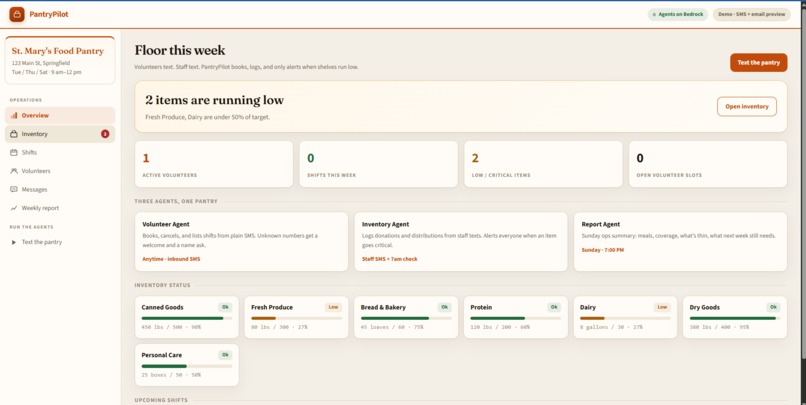
Task: Click the Ok badge on Personal Care
Action: coord(225,355)
